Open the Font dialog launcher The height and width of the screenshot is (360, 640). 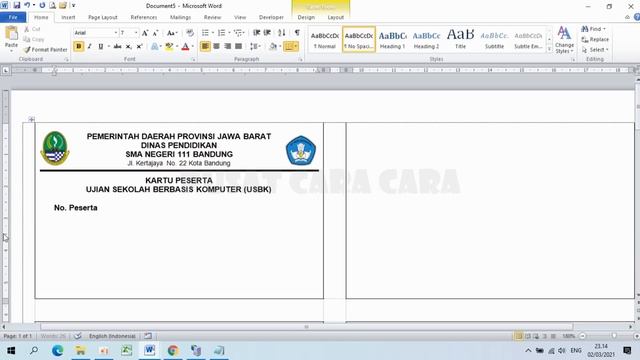pyautogui.click(x=193, y=60)
